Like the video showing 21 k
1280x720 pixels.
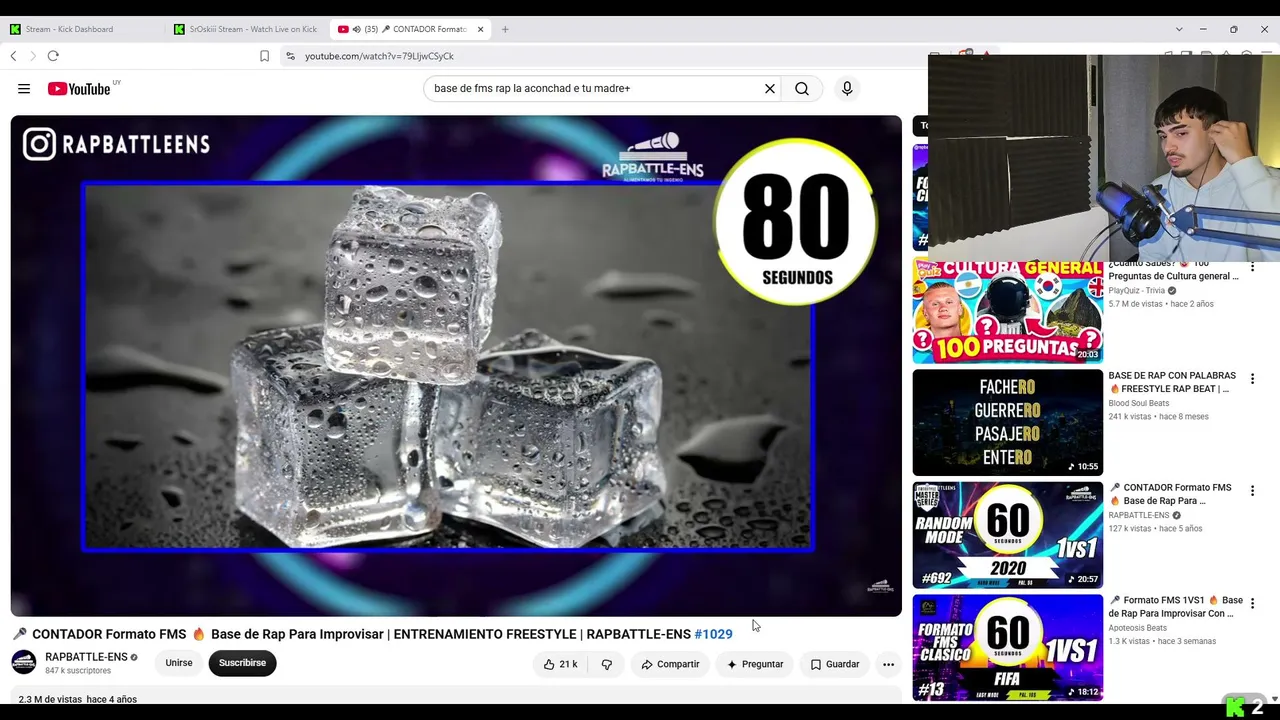point(560,664)
